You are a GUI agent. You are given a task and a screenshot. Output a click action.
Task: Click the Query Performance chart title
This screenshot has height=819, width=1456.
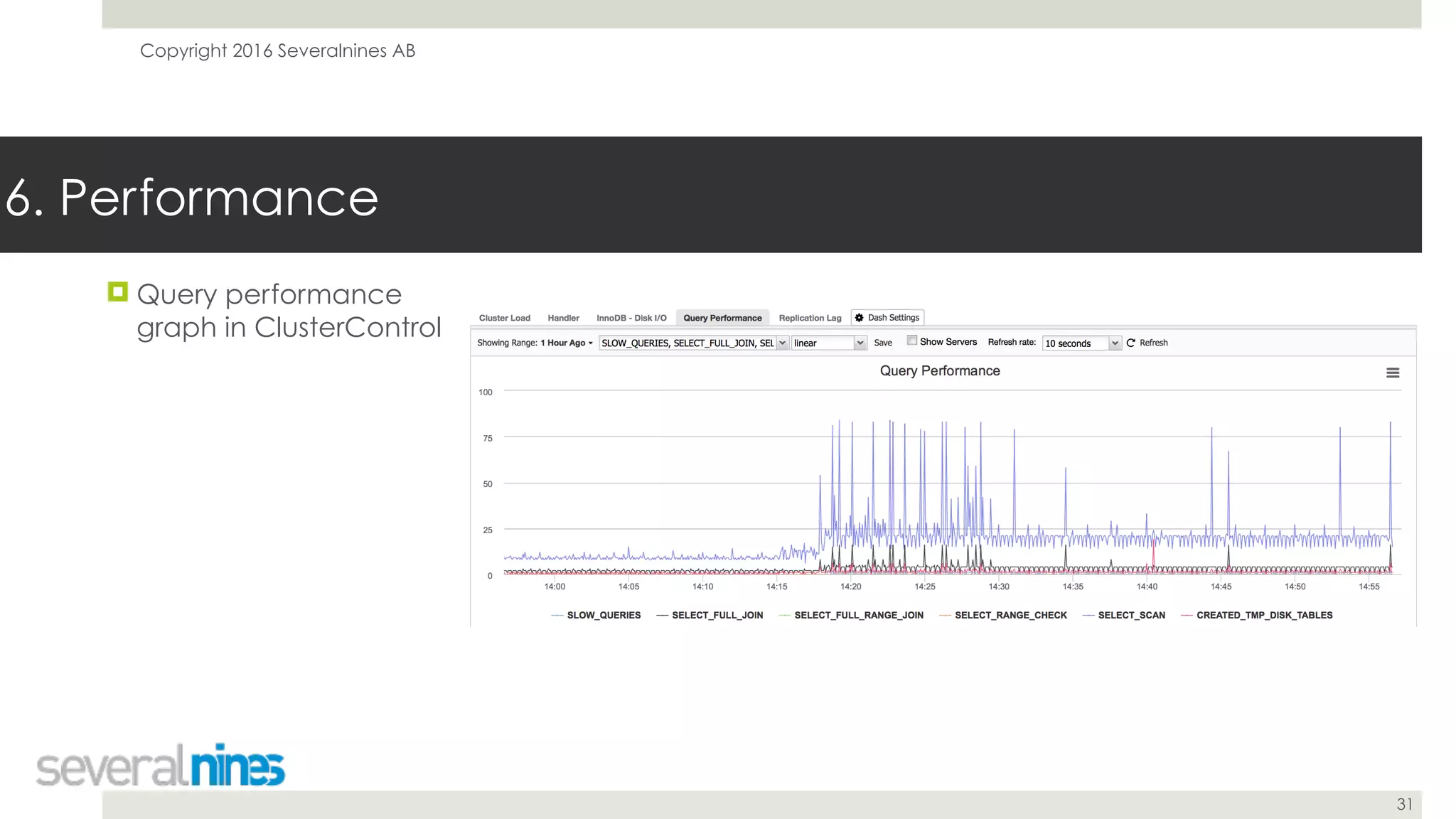point(940,371)
